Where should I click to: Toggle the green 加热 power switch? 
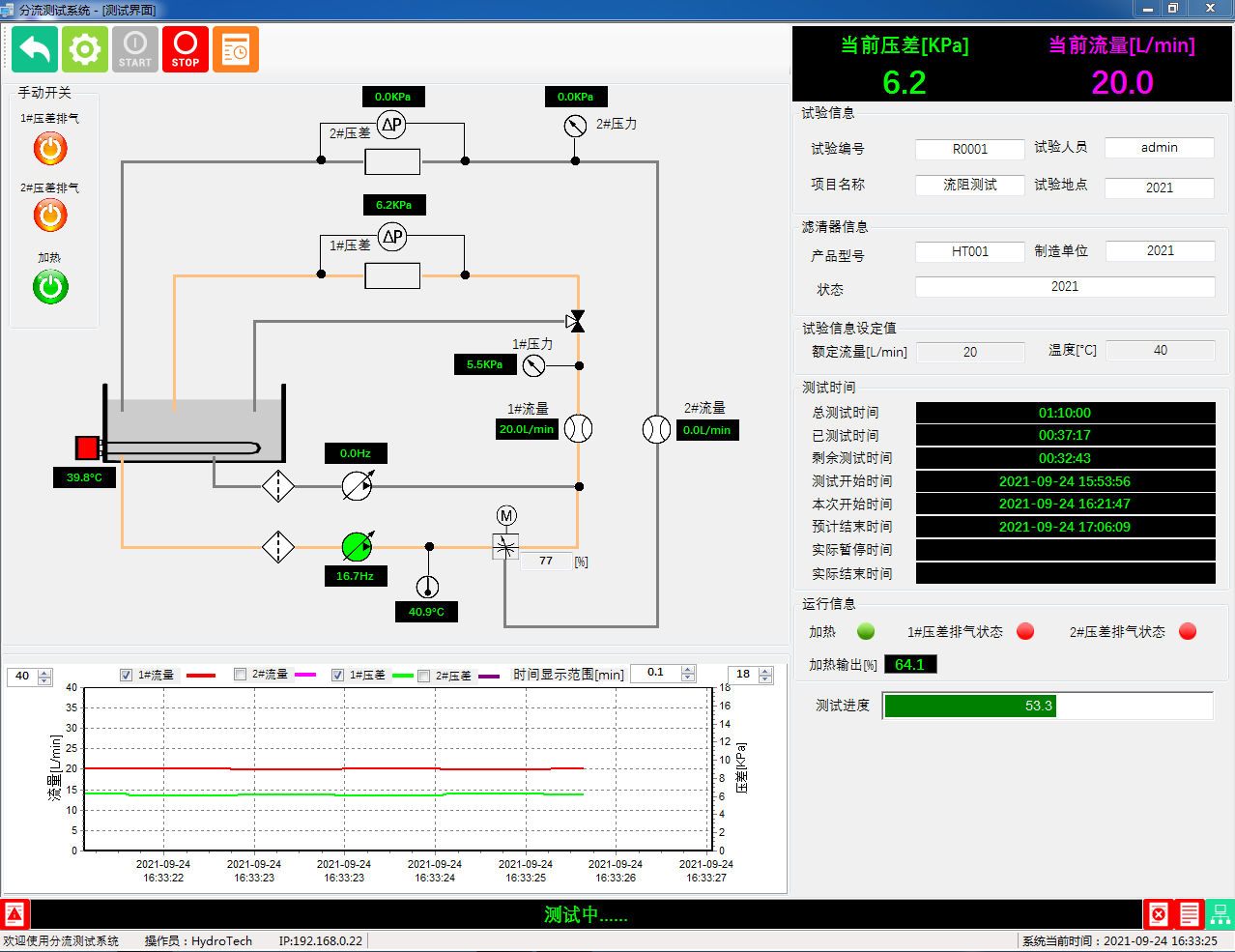click(50, 287)
